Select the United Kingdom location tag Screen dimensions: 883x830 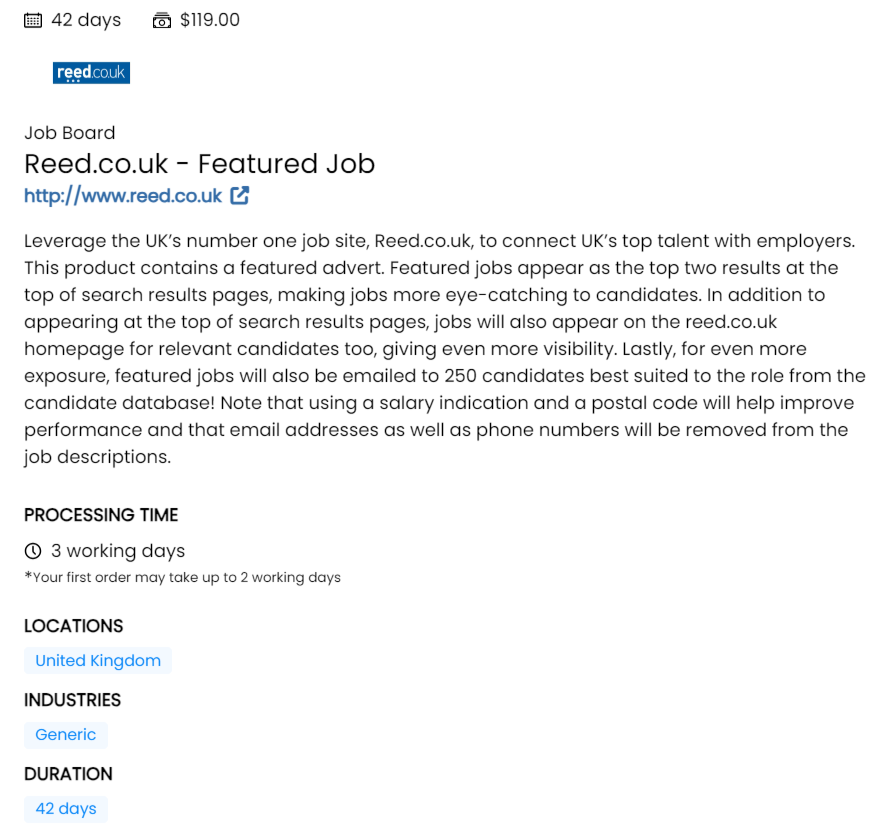[x=98, y=661]
